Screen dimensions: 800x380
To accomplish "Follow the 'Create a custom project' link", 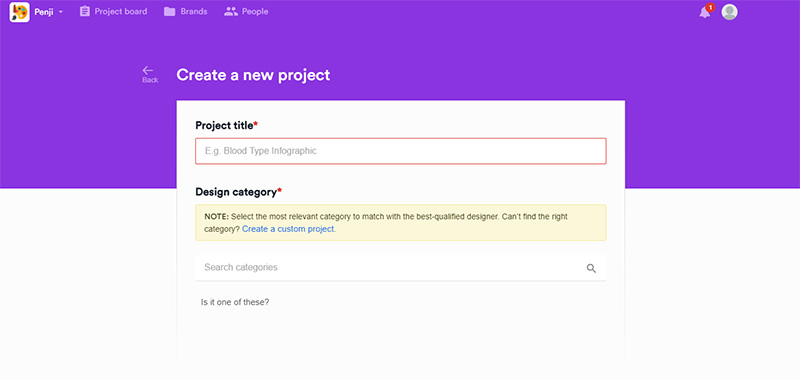I will coord(289,229).
